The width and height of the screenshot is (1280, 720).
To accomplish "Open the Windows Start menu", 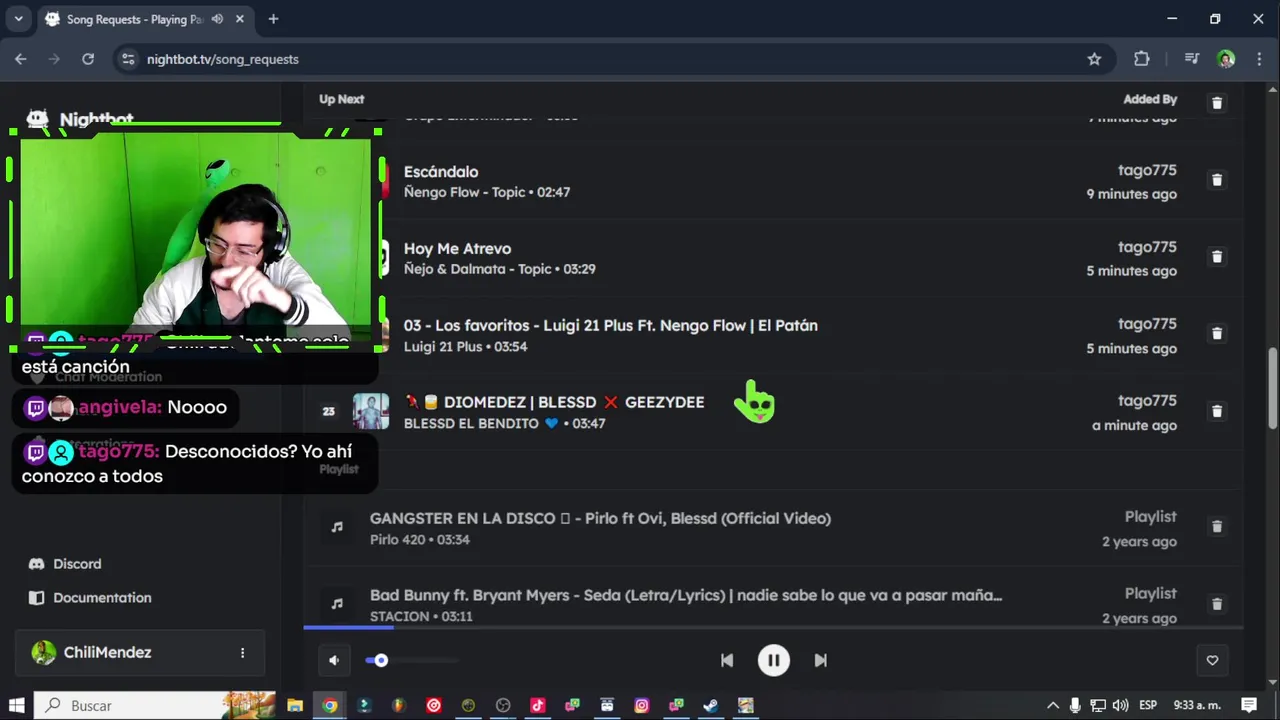I will click(17, 705).
